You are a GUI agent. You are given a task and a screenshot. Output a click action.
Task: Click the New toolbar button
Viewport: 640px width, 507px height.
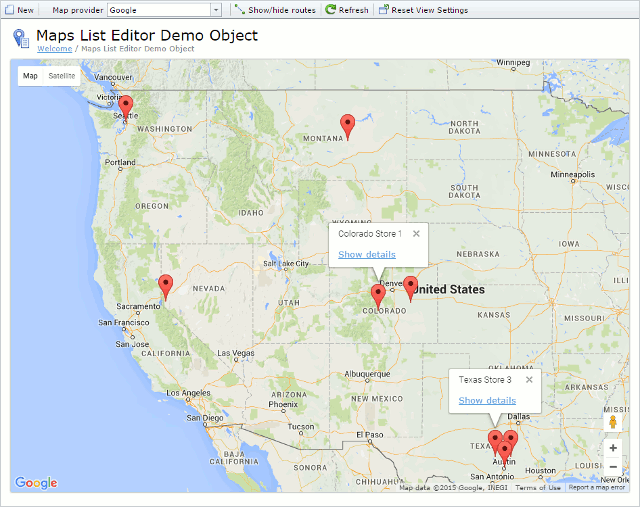[19, 10]
